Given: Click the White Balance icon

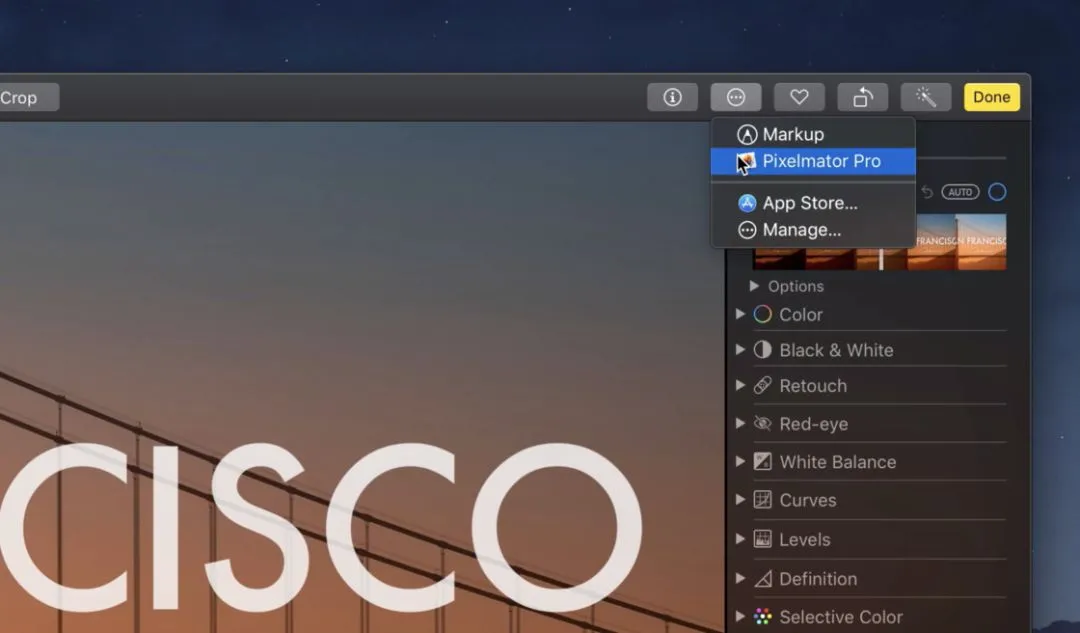Looking at the screenshot, I should coord(762,461).
